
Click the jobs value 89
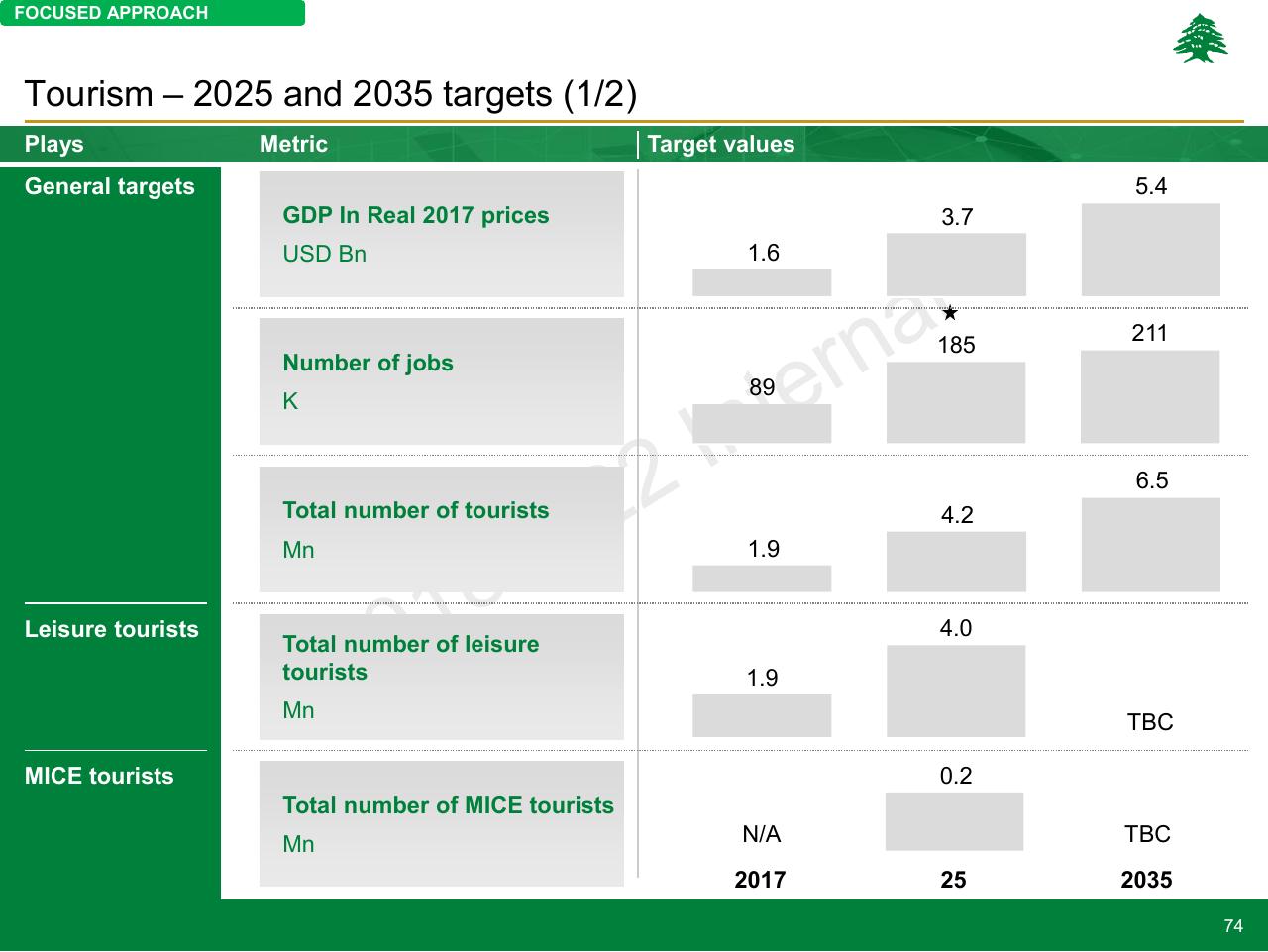tap(762, 387)
